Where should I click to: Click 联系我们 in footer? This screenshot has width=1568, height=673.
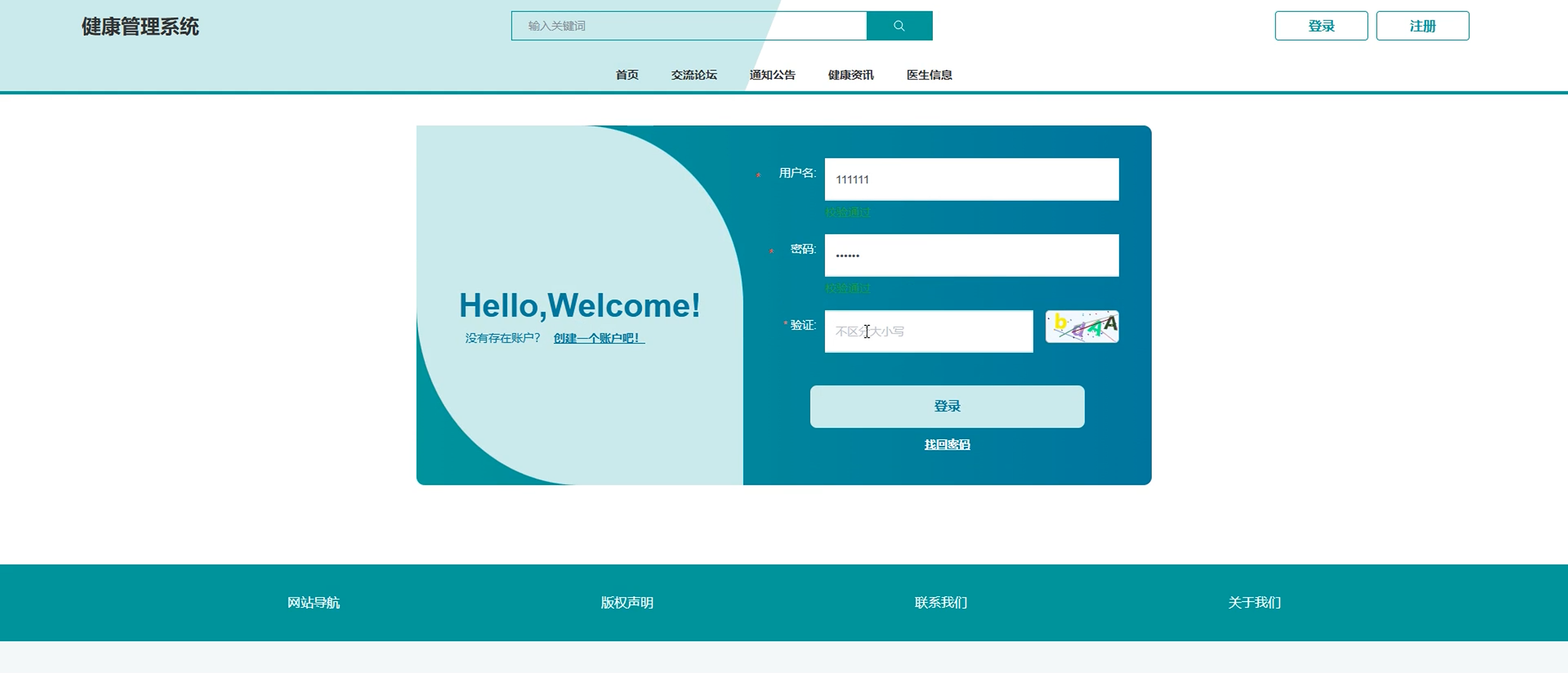(941, 602)
